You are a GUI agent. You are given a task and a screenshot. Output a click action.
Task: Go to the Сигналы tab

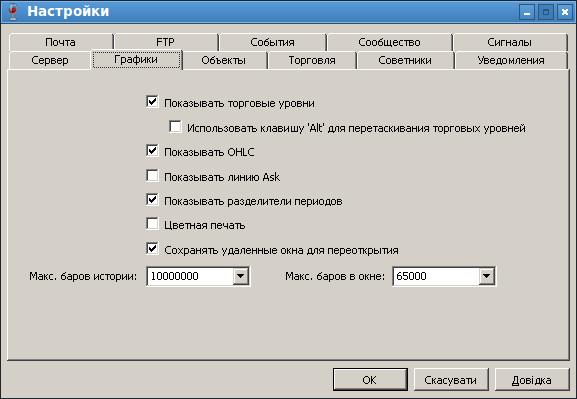[x=510, y=42]
